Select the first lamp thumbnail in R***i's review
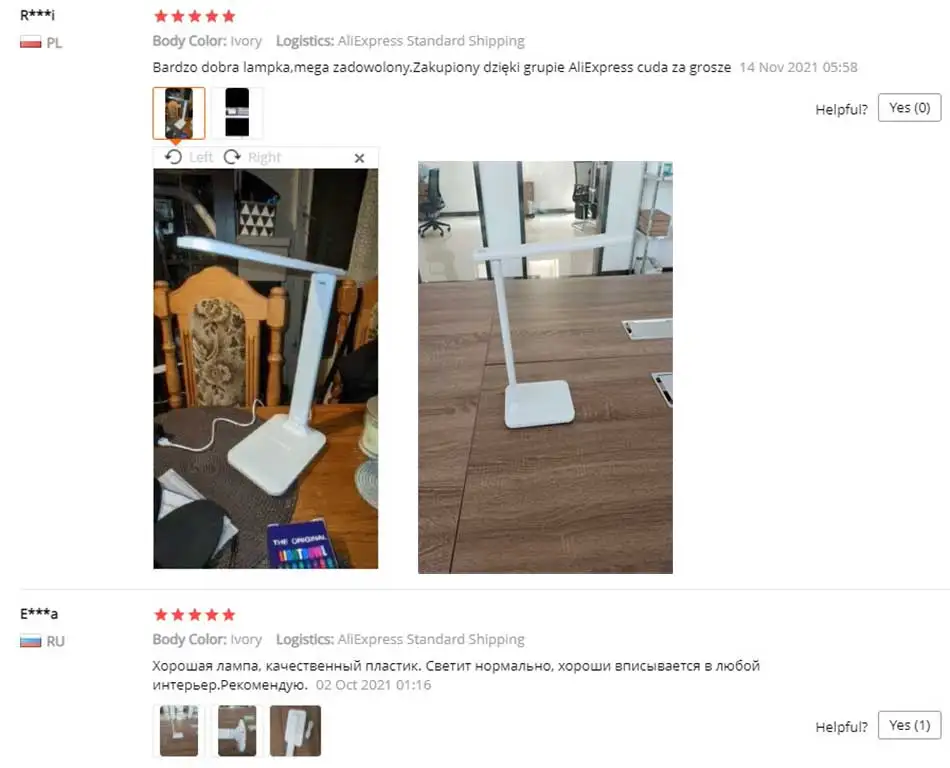Screen dimensions: 950x768 point(179,113)
